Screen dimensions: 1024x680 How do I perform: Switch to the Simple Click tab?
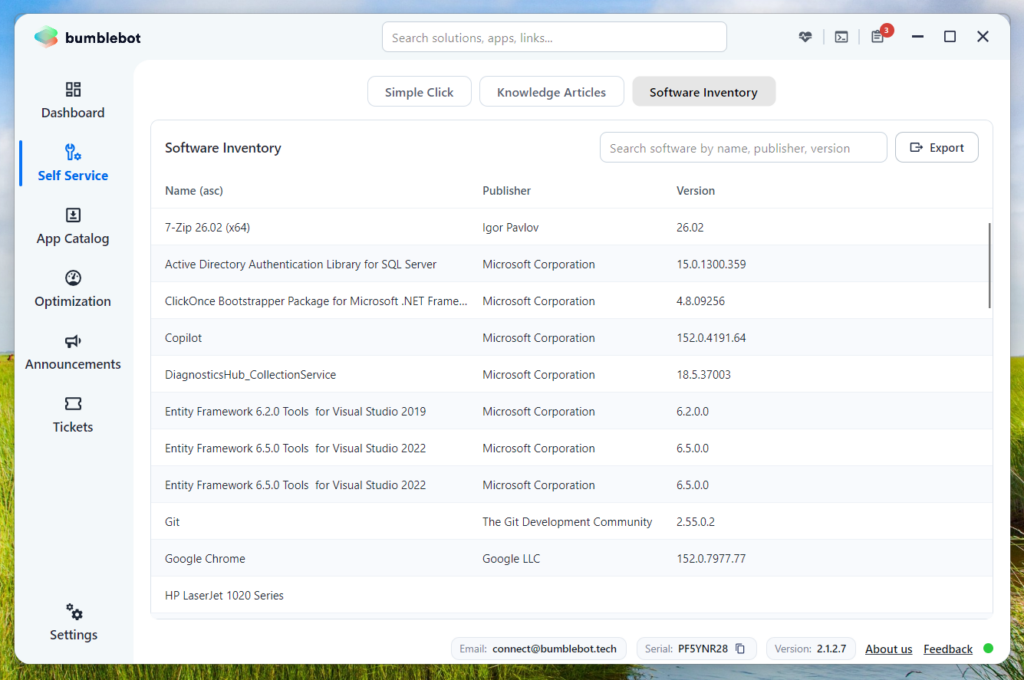(x=419, y=92)
